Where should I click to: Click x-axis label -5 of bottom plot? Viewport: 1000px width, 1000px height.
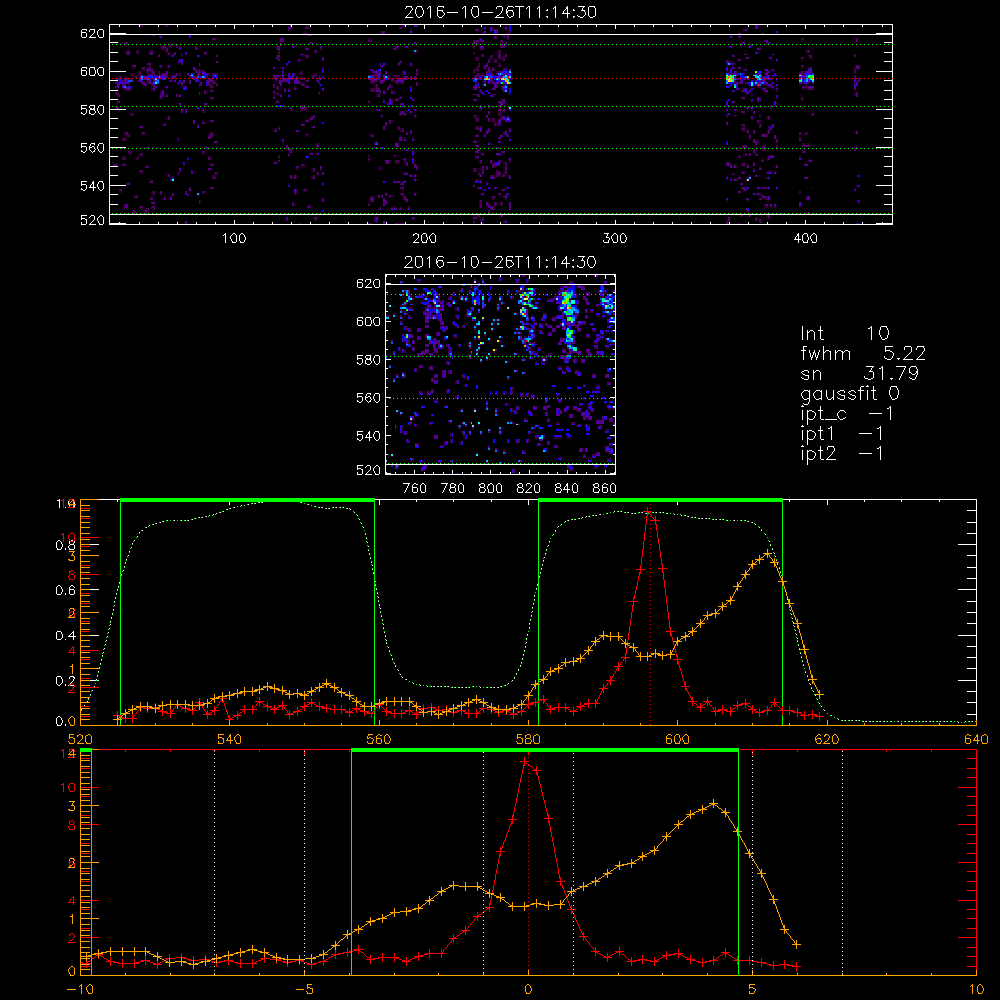click(x=304, y=990)
